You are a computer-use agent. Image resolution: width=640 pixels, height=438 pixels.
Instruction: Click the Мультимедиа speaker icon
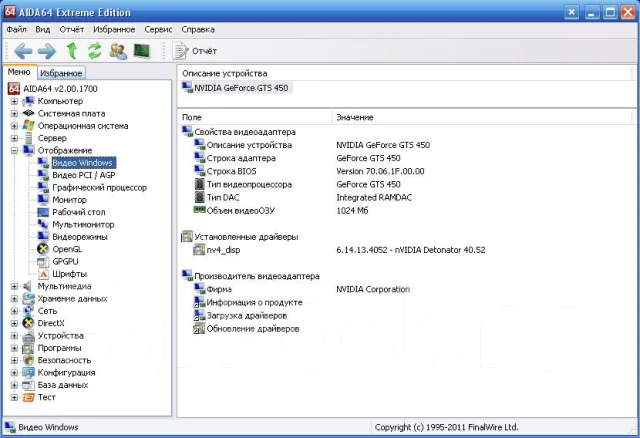coord(27,286)
